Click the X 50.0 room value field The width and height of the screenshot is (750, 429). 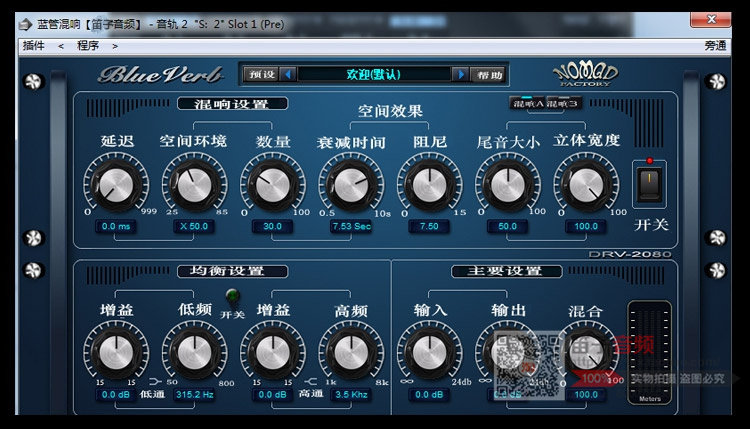coord(194,226)
